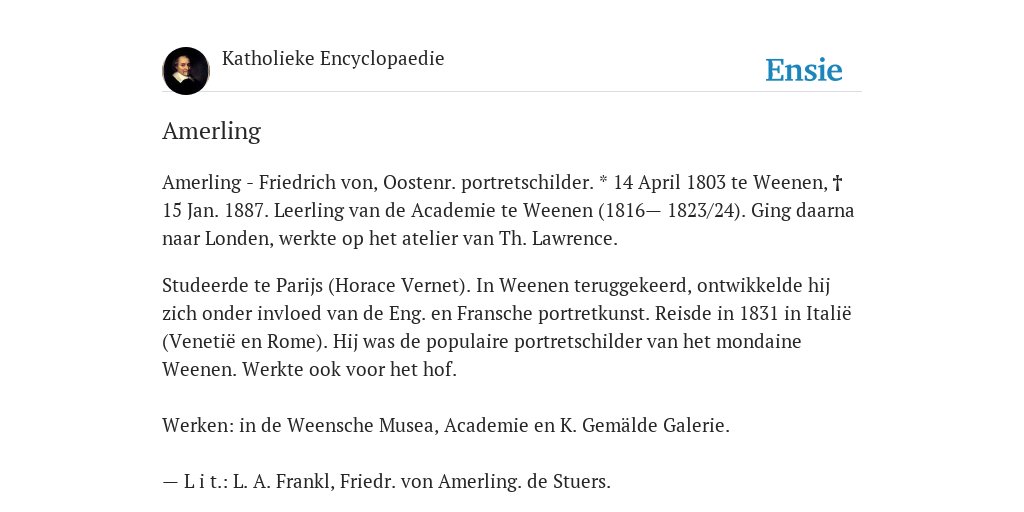The image size is (1024, 512).
Task: Click the date '15 Jan. 1887'
Action: (x=215, y=211)
